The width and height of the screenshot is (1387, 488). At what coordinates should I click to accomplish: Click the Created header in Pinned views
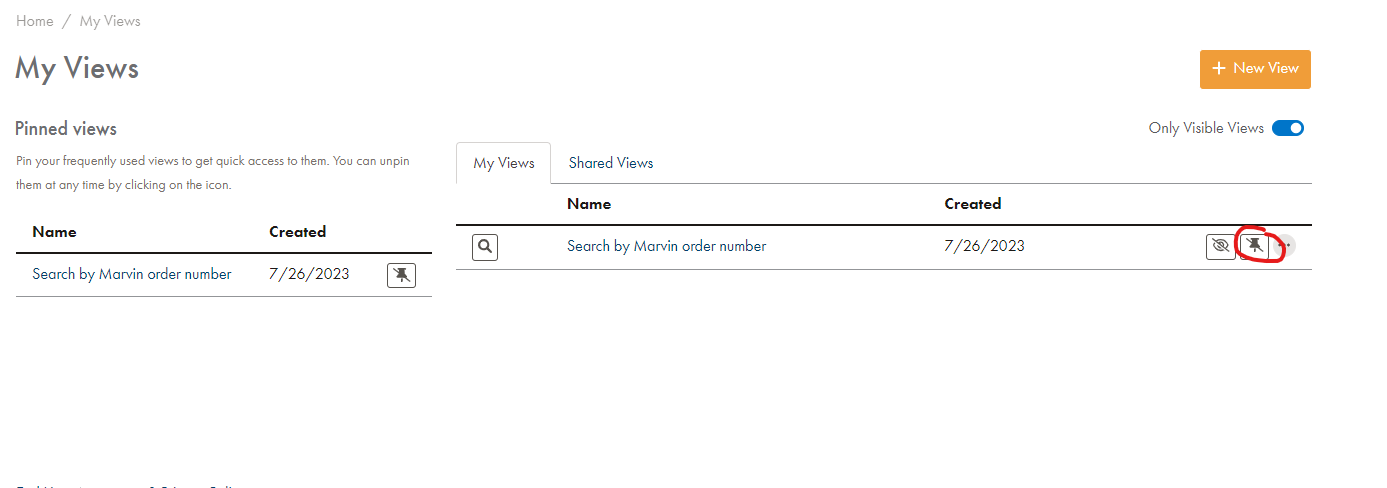[297, 232]
